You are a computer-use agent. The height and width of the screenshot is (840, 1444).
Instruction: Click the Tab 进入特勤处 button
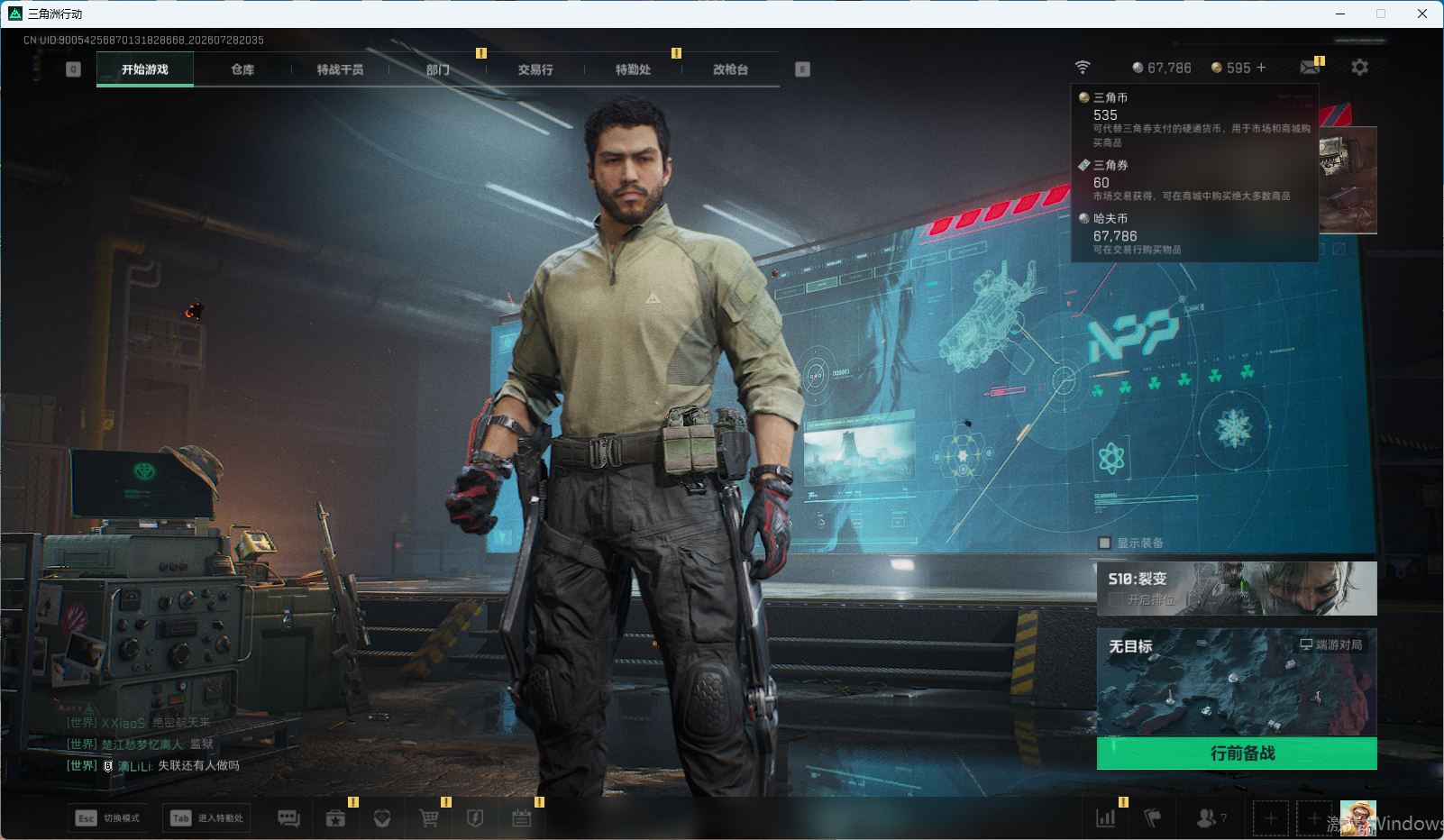206,818
